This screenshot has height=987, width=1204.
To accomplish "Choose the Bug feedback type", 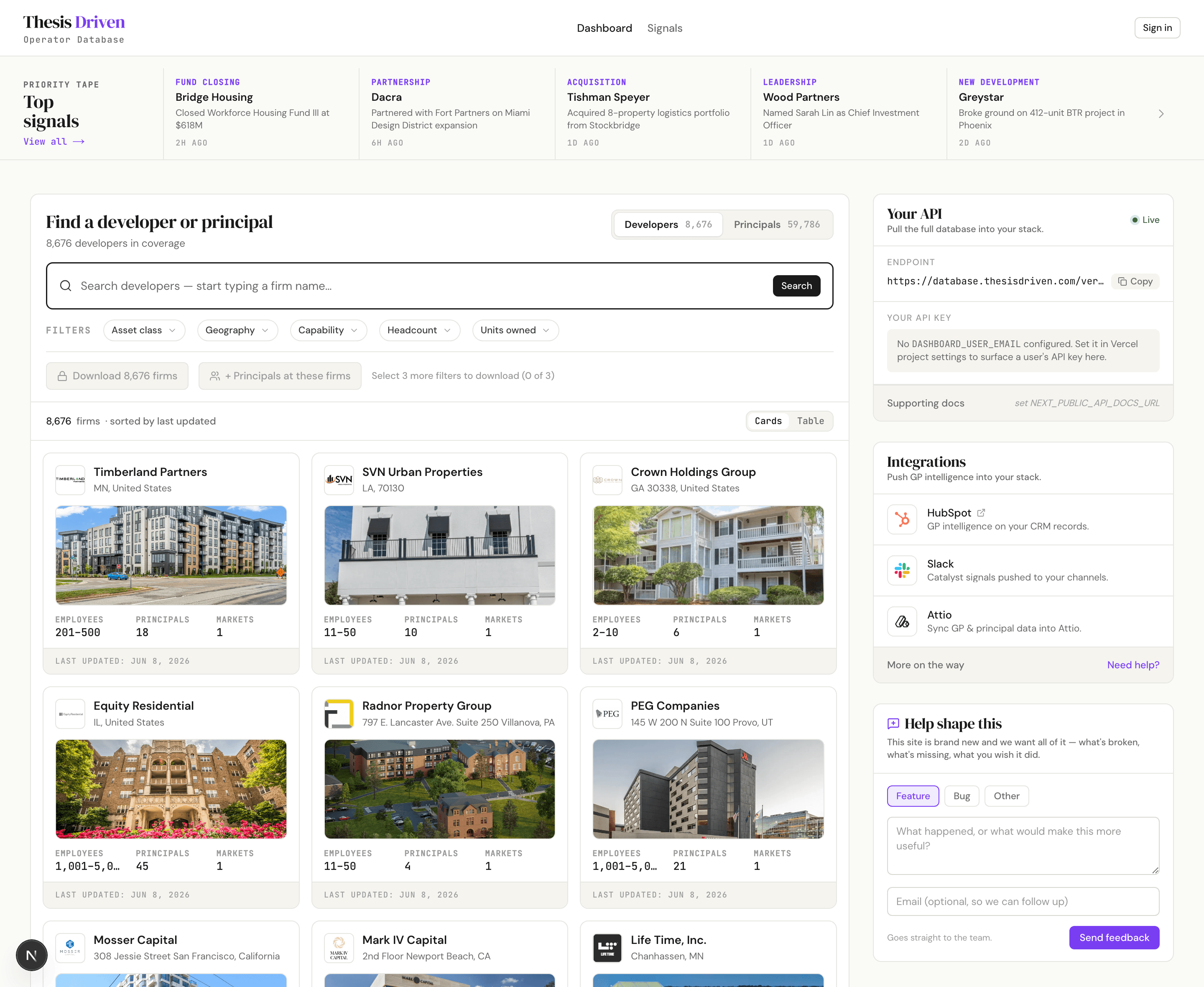I will coord(962,796).
